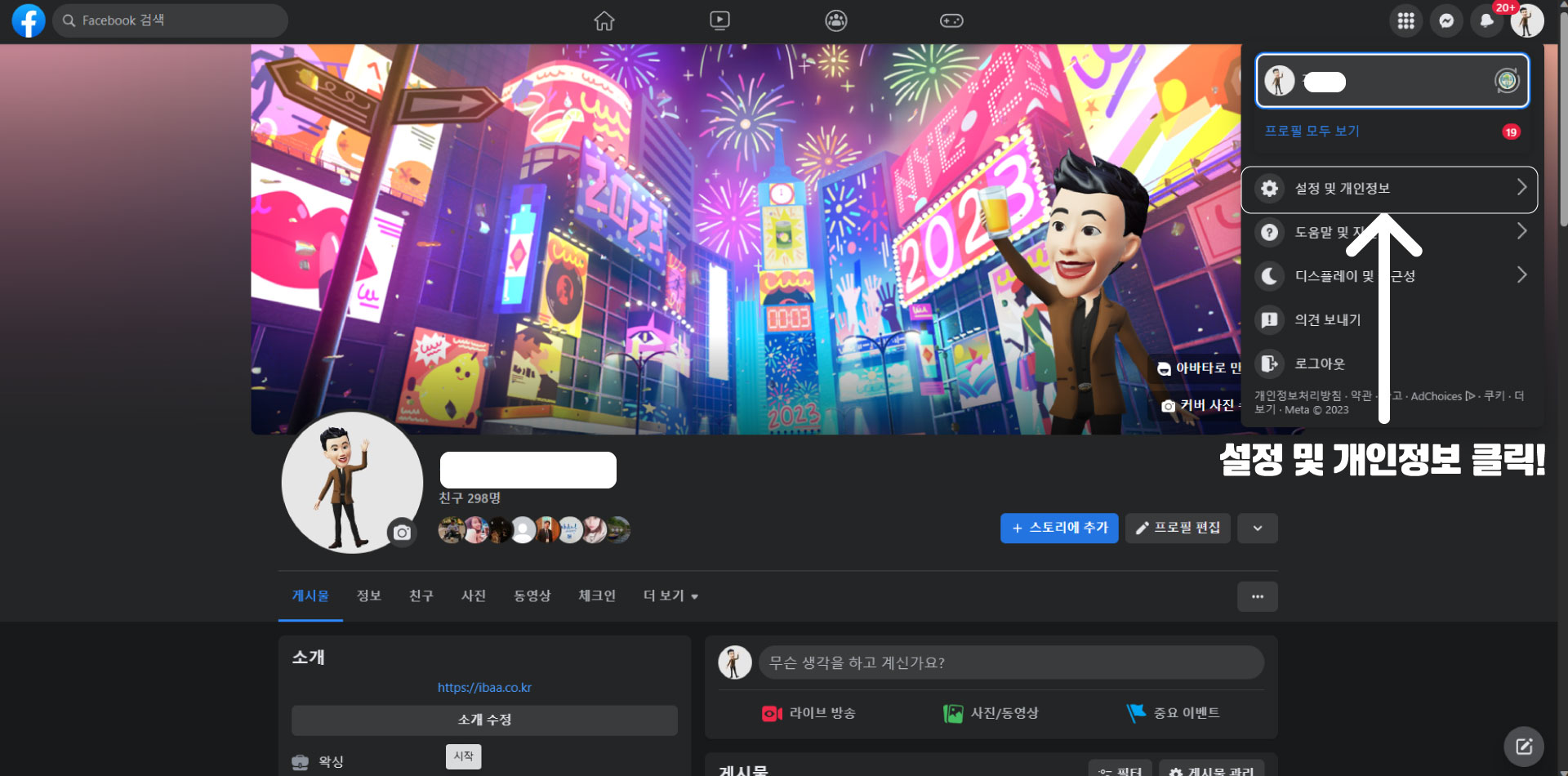Open the Groups section
1568x776 pixels.
(x=835, y=20)
